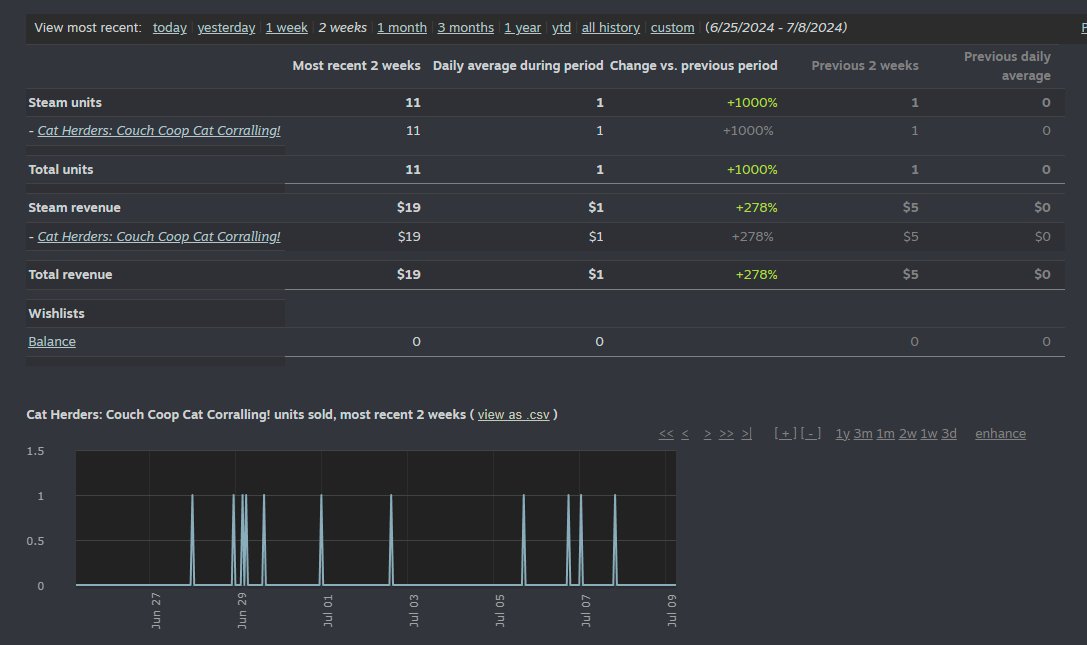The image size is (1087, 645).
Task: Click the Change vs. previous period header
Action: pyautogui.click(x=693, y=66)
